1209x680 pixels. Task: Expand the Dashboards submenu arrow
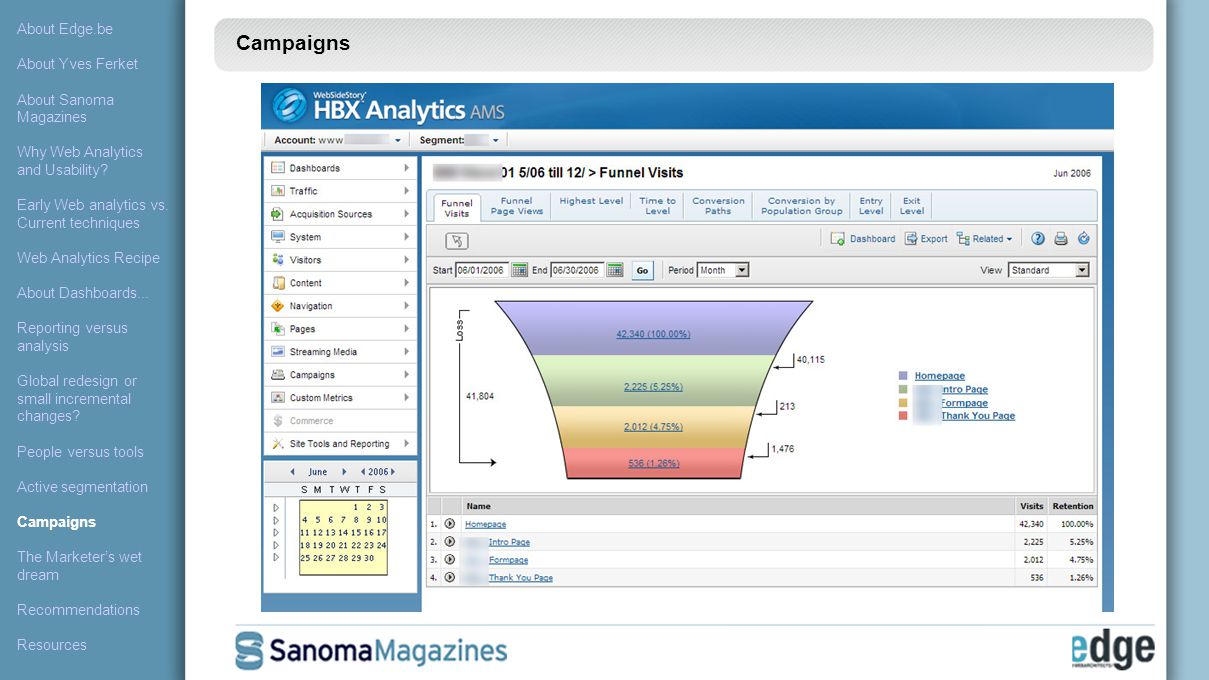[407, 168]
